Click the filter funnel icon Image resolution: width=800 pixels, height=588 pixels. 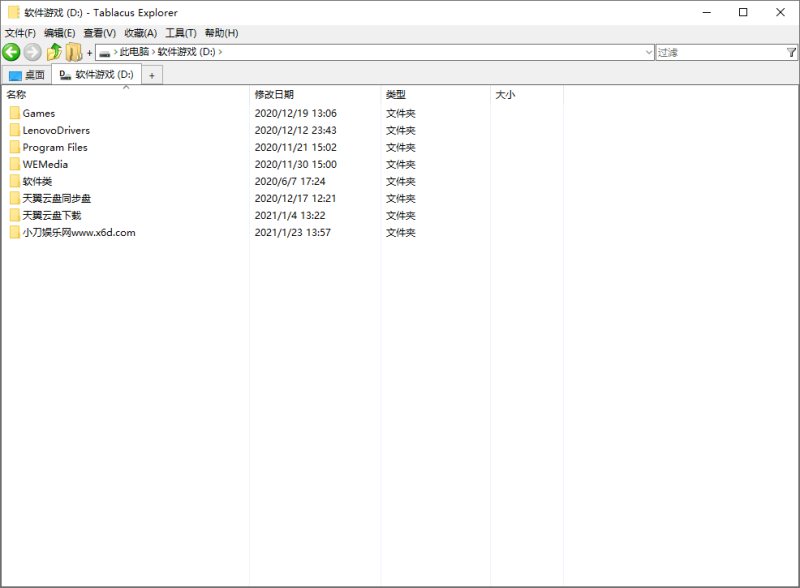tap(791, 52)
